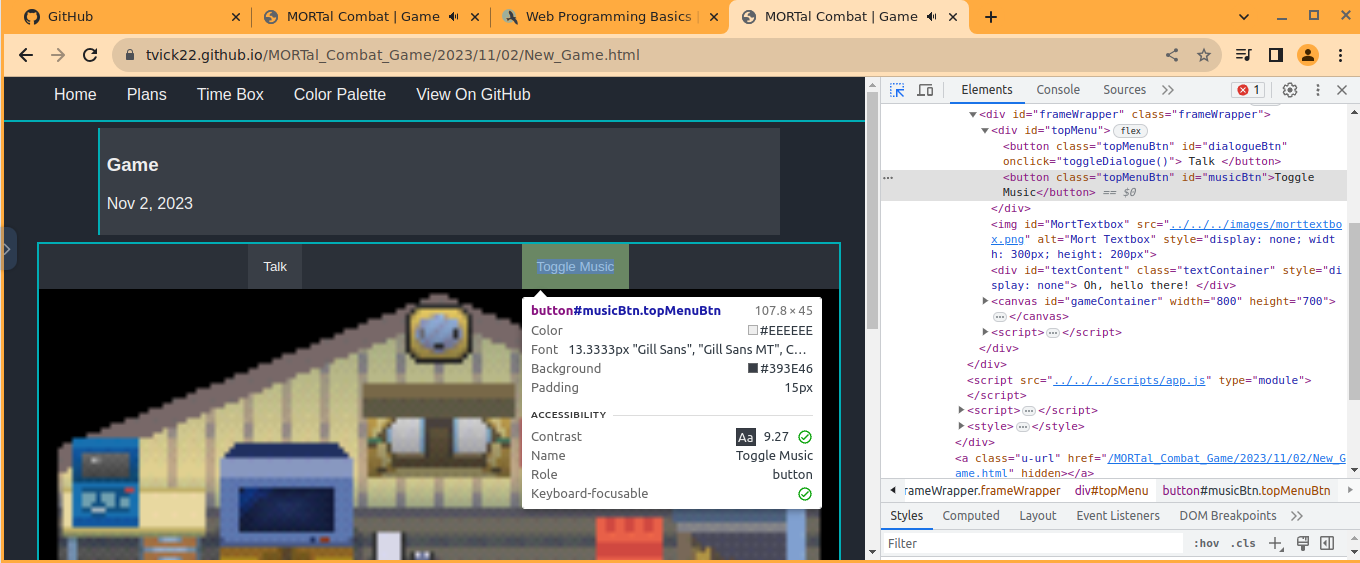
Task: Toggle the .cls element classes panel
Action: coord(1243,544)
